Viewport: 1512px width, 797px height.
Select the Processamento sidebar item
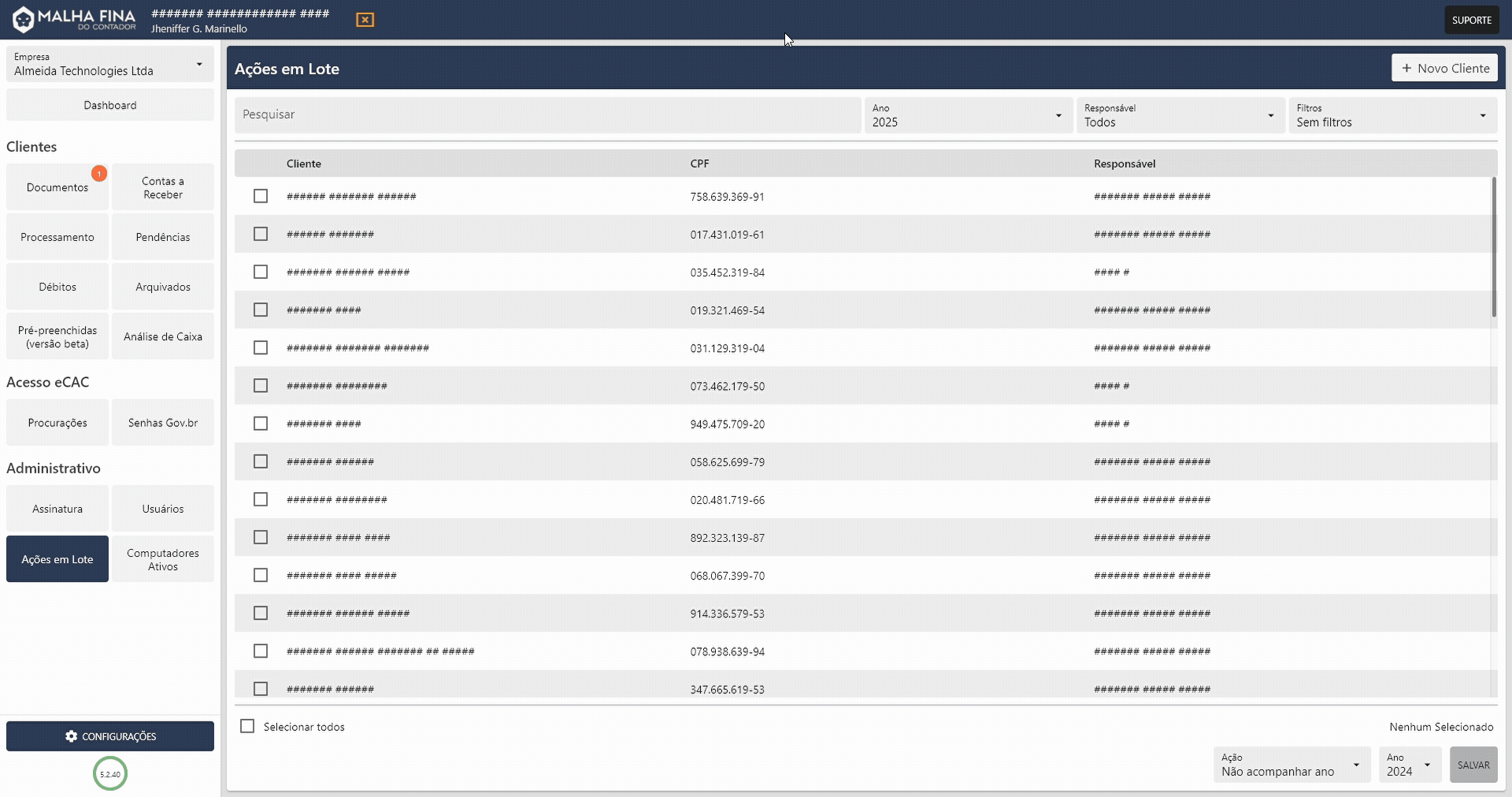(x=57, y=236)
